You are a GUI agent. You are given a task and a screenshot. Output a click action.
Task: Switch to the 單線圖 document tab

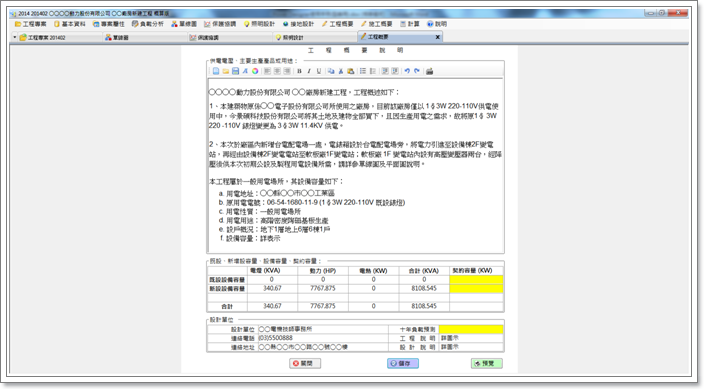(x=145, y=37)
